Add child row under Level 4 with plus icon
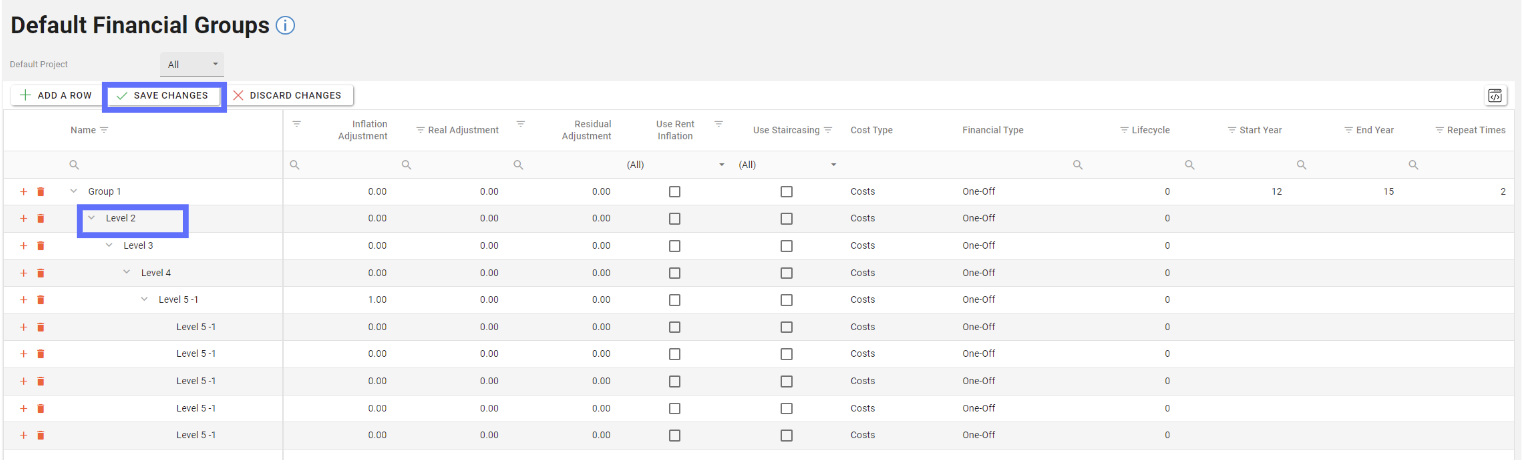1523x460 pixels. [x=24, y=273]
